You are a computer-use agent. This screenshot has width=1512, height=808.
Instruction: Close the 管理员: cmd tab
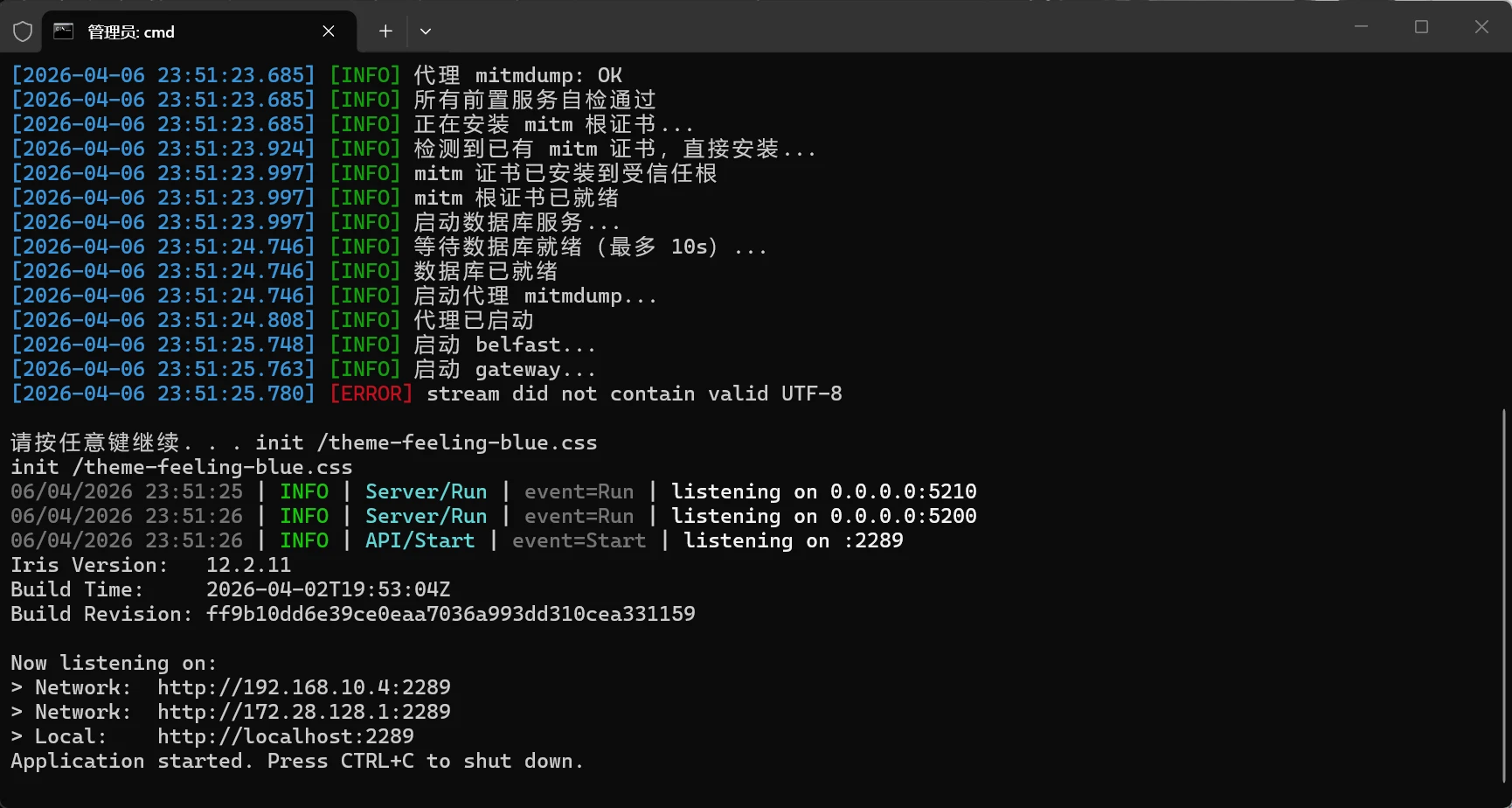(329, 31)
